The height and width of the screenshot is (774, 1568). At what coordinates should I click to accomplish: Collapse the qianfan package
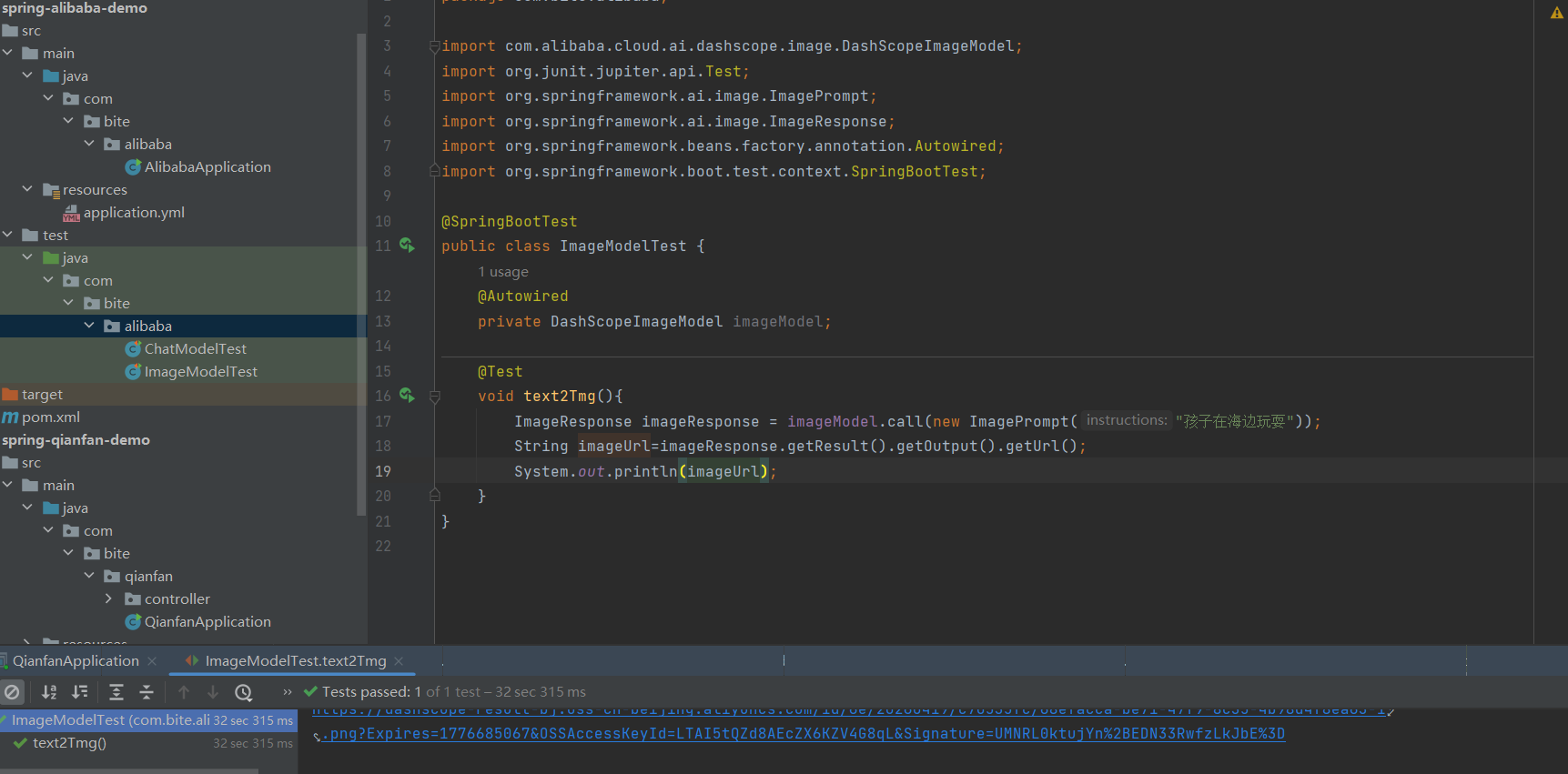point(89,576)
